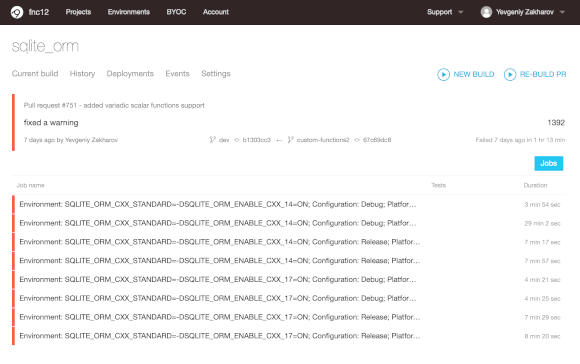
Task: Open pull request #751 link
Action: [114, 105]
